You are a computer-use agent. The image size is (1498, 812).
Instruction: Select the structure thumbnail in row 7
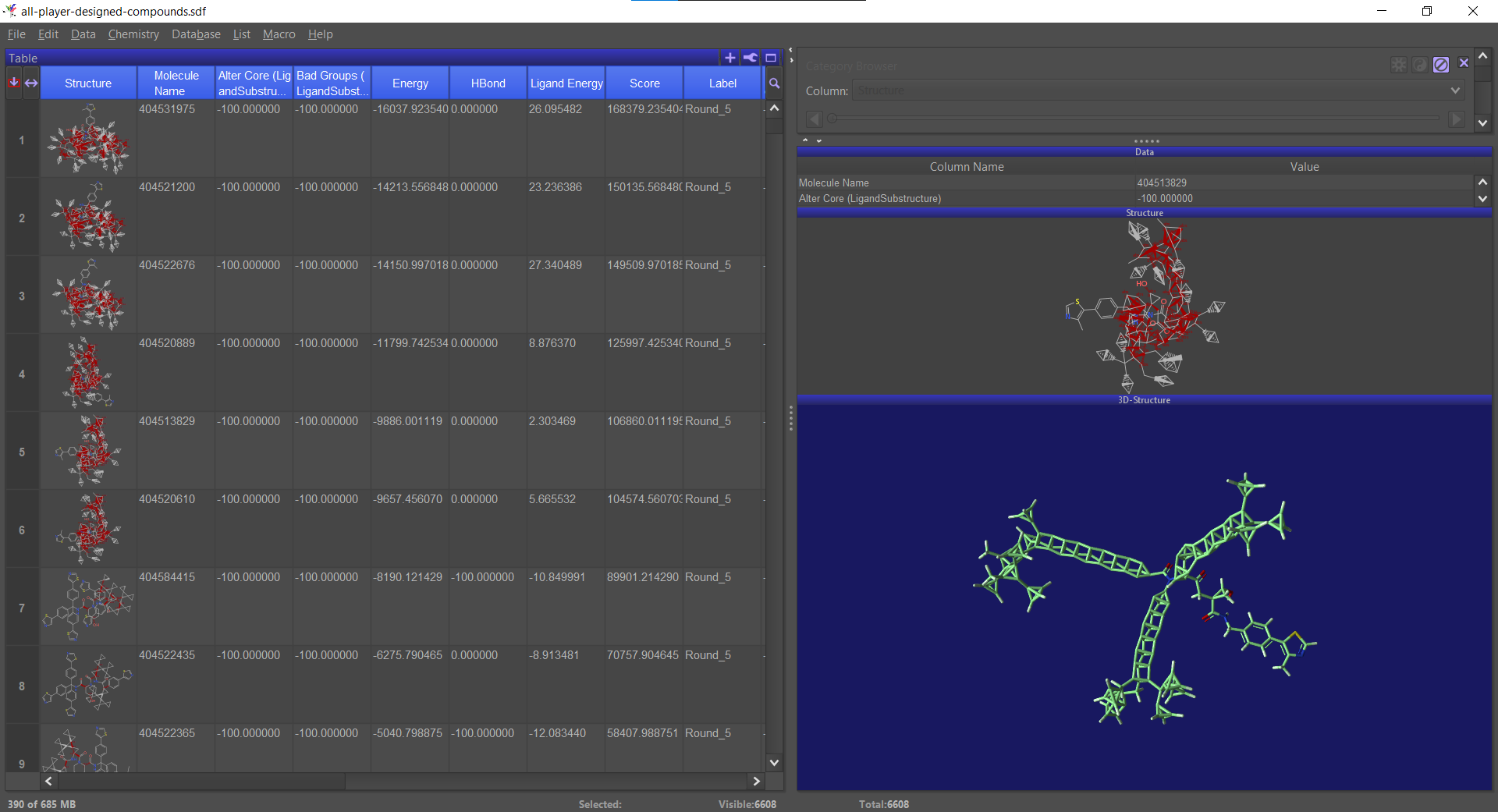point(87,607)
